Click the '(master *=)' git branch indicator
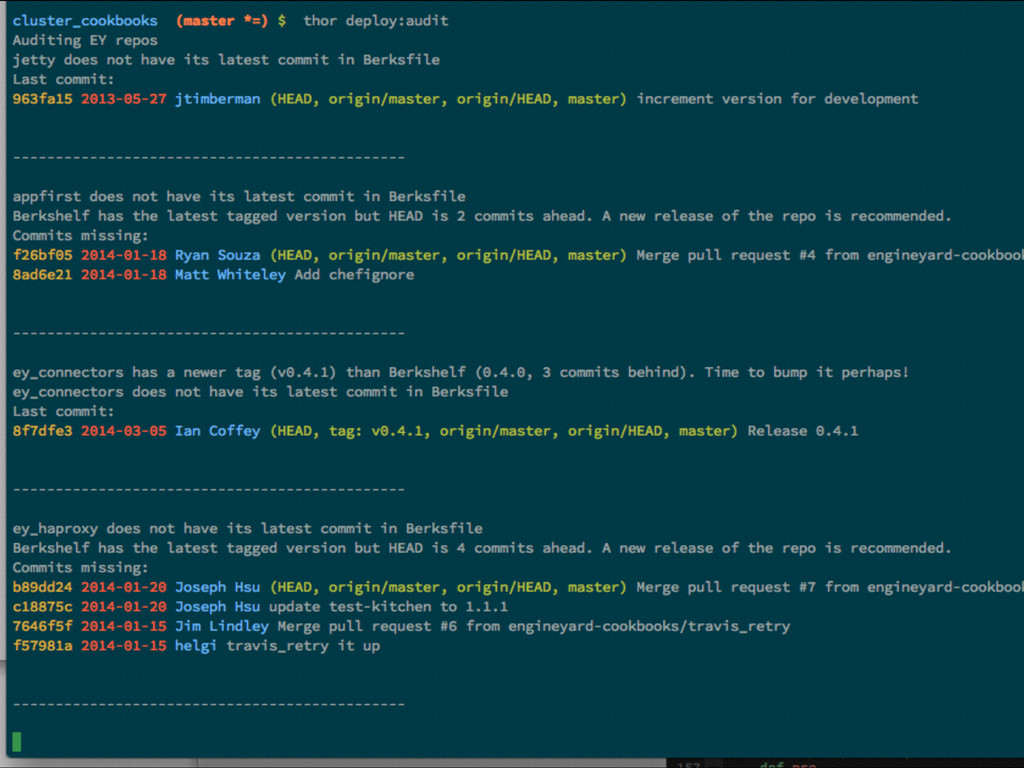This screenshot has height=768, width=1024. (x=222, y=21)
